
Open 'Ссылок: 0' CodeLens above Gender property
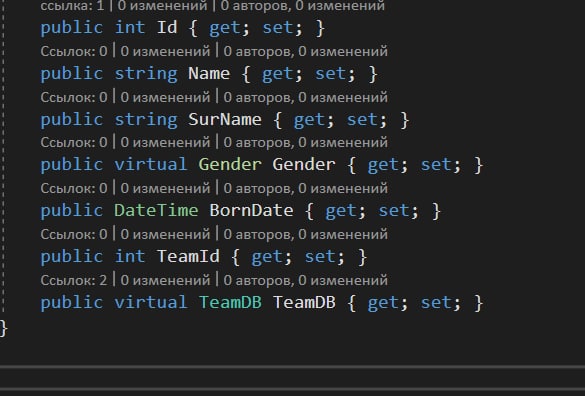(74, 142)
